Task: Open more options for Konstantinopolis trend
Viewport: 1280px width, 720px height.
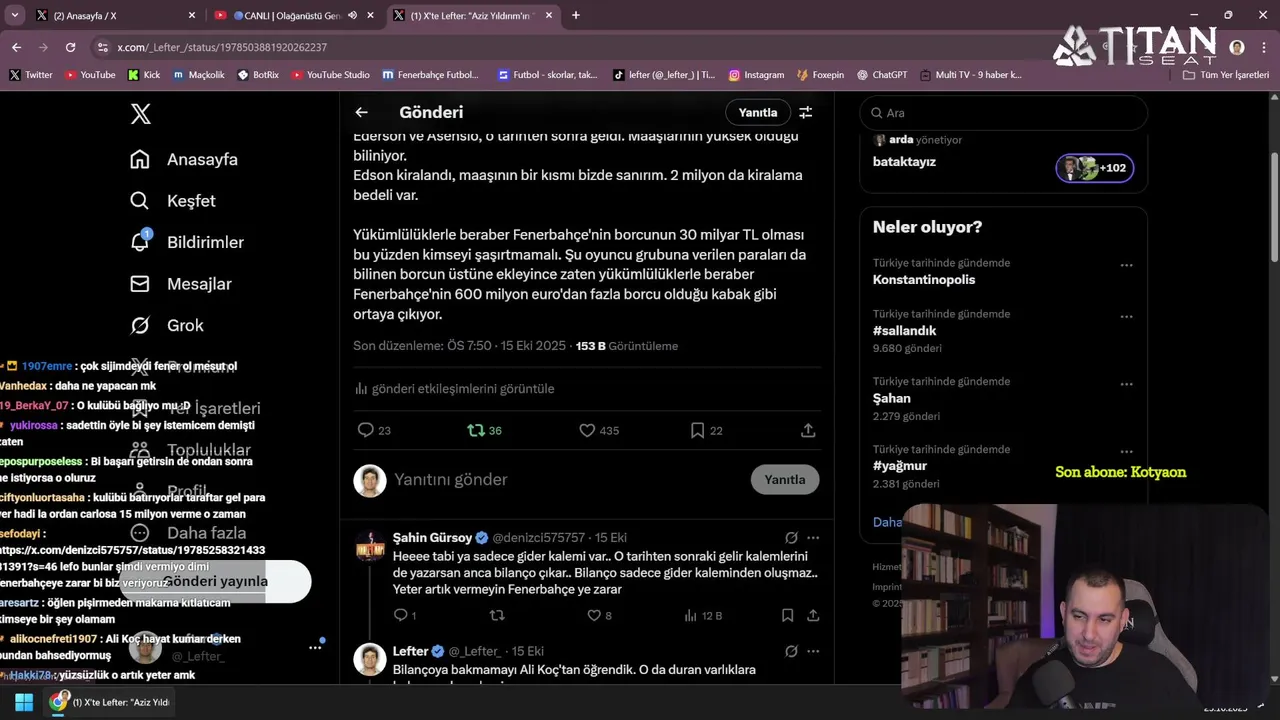Action: pos(1126,266)
